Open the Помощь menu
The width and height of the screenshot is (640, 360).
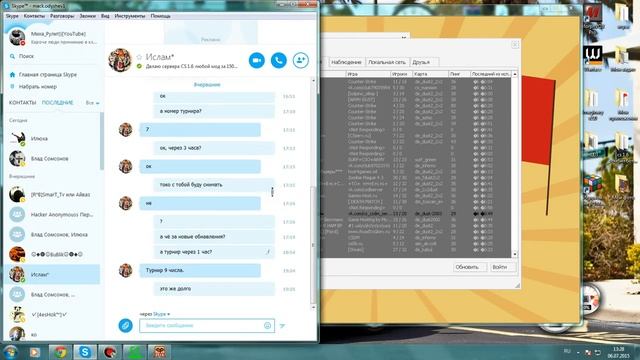(160, 16)
